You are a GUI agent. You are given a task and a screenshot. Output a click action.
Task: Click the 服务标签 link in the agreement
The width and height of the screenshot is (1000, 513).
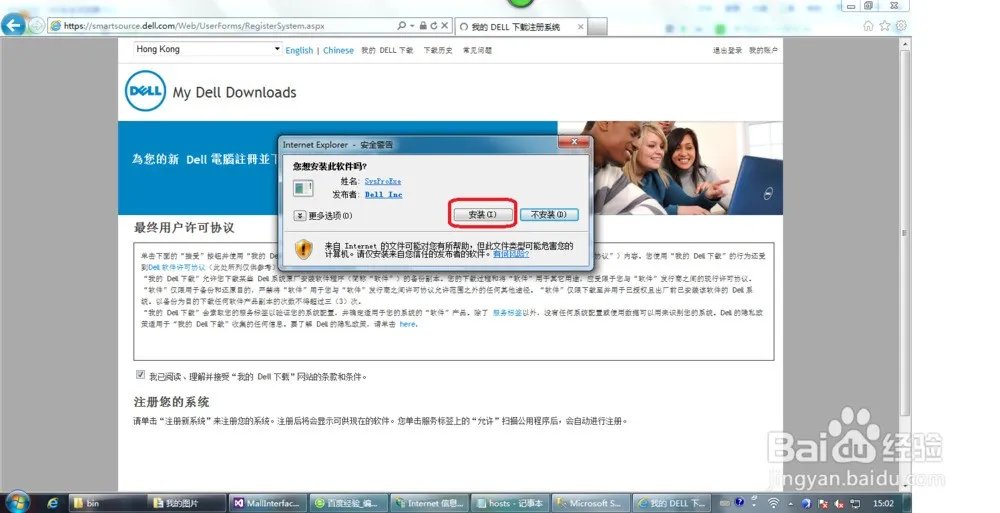507,313
